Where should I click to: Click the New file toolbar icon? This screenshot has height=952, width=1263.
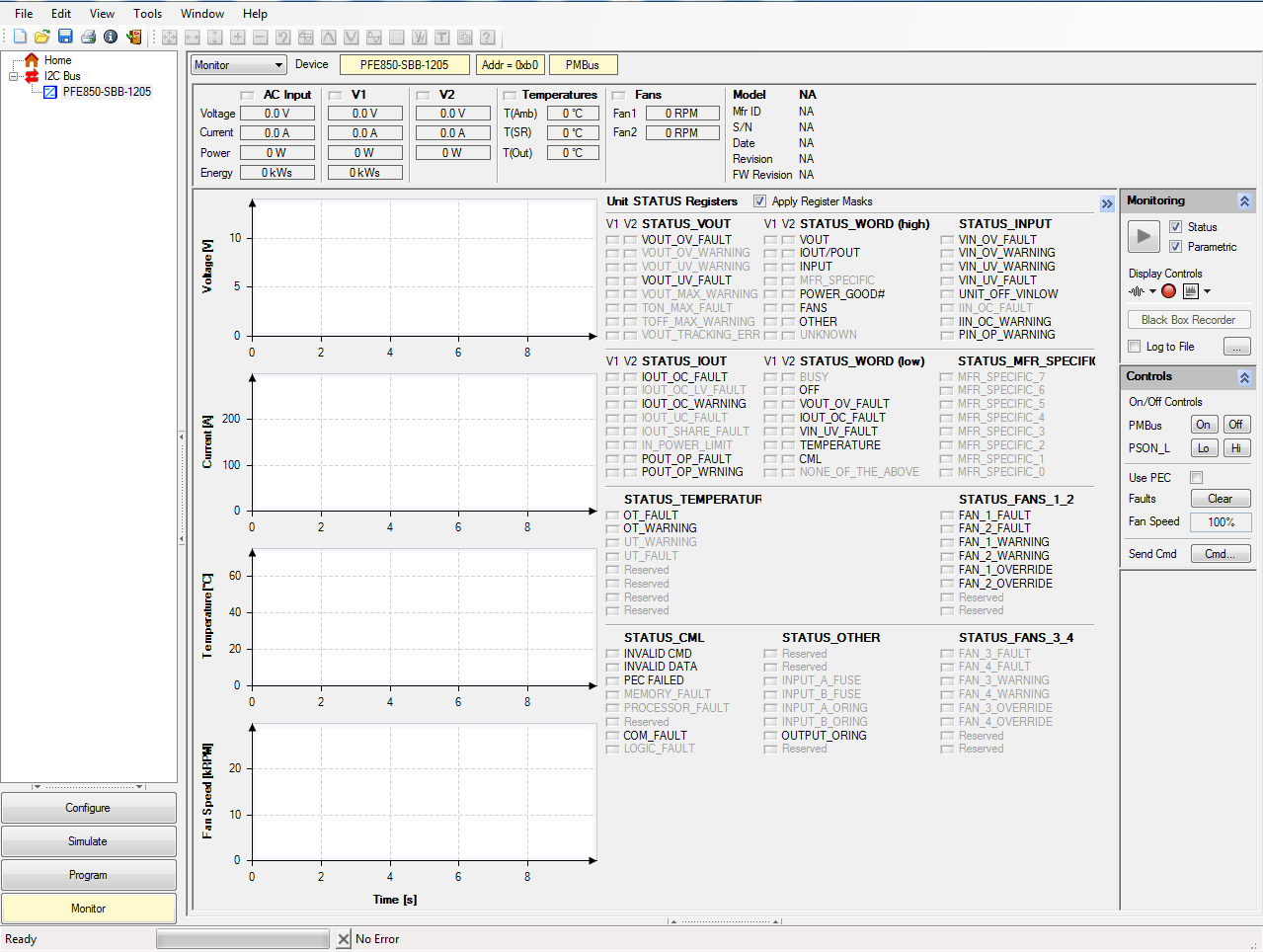[20, 37]
